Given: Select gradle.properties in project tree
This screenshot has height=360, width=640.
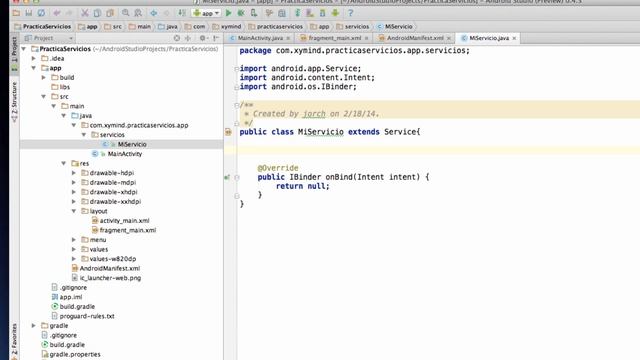Looking at the screenshot, I should [75, 354].
